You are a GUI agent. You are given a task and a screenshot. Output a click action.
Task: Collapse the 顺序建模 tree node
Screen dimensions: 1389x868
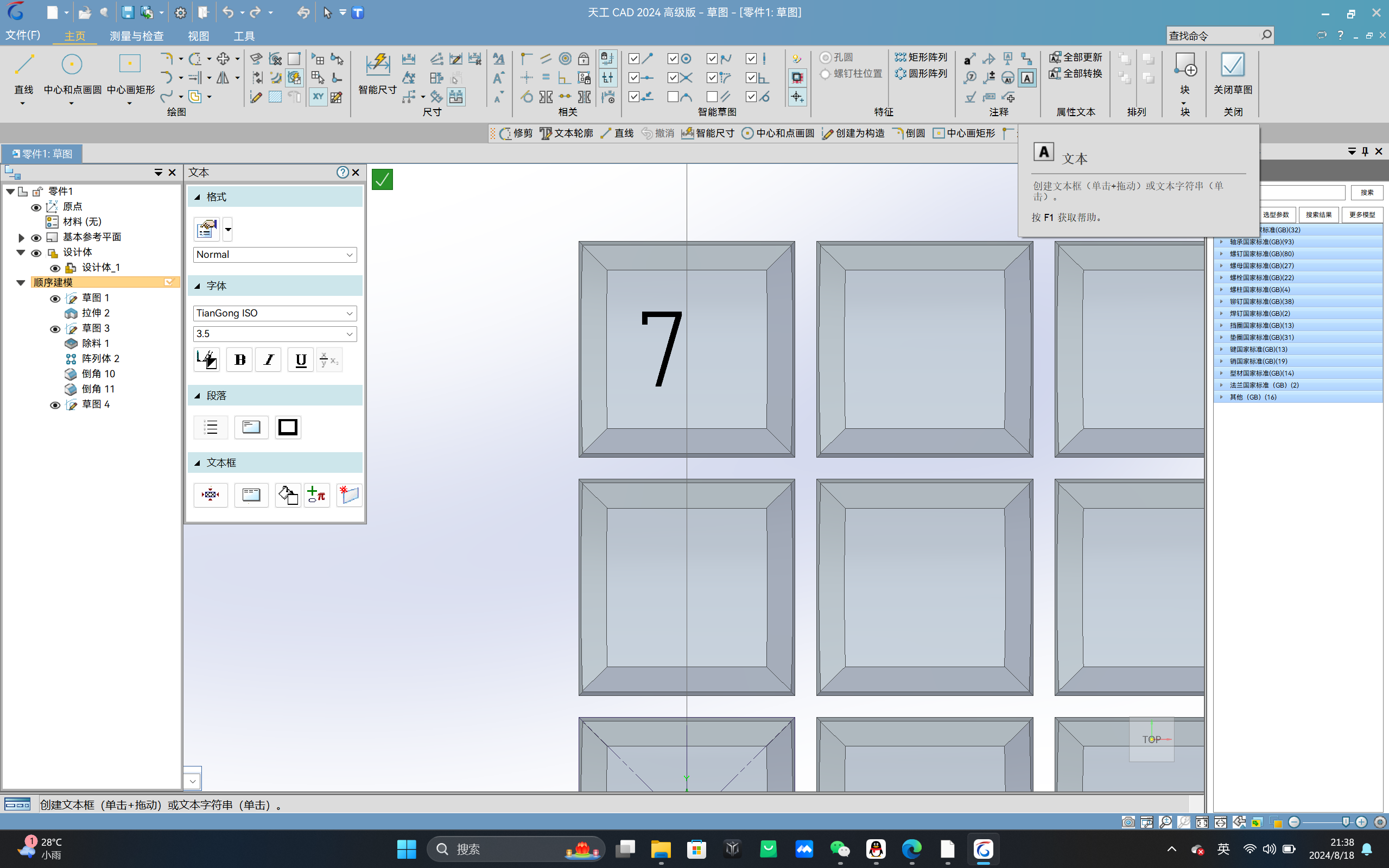click(21, 282)
